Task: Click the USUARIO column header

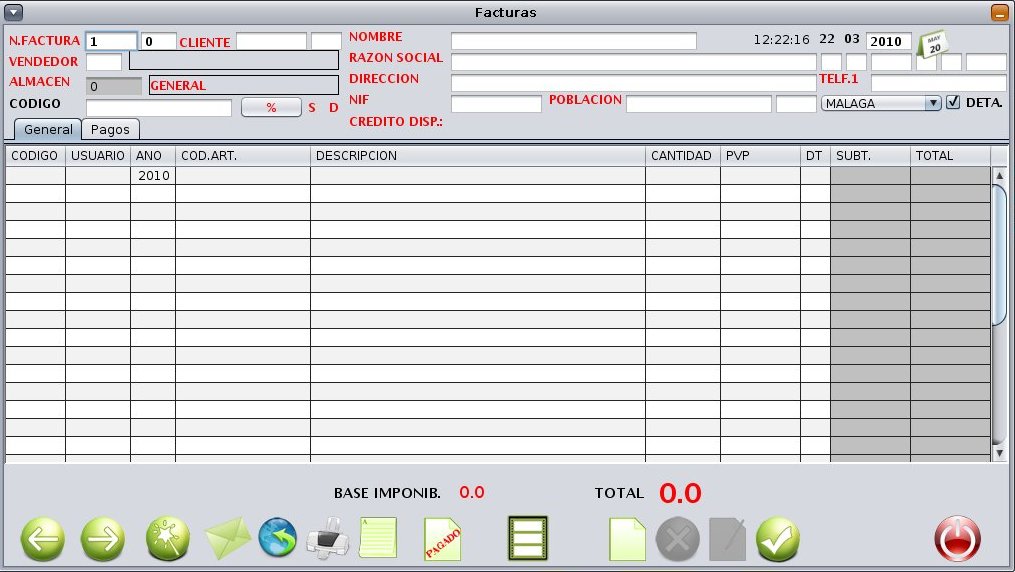Action: tap(98, 156)
